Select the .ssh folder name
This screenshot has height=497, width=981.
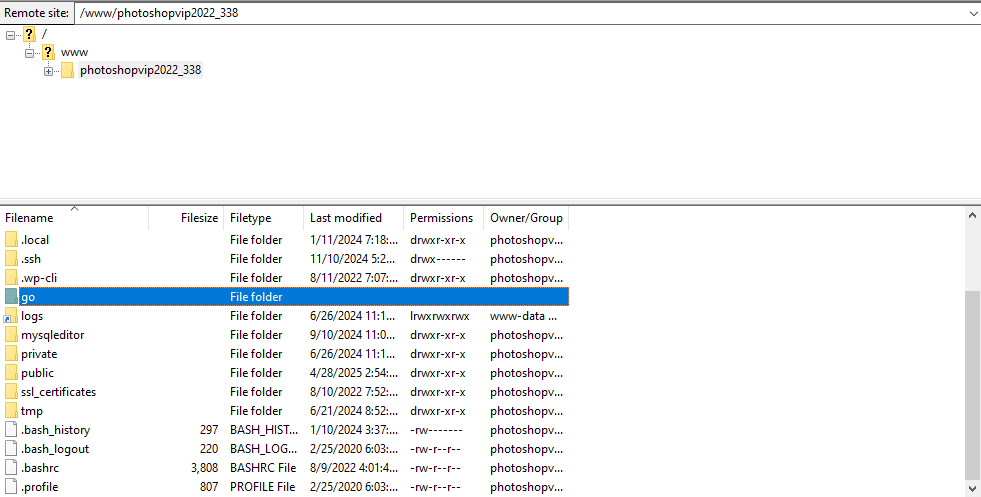pos(31,259)
